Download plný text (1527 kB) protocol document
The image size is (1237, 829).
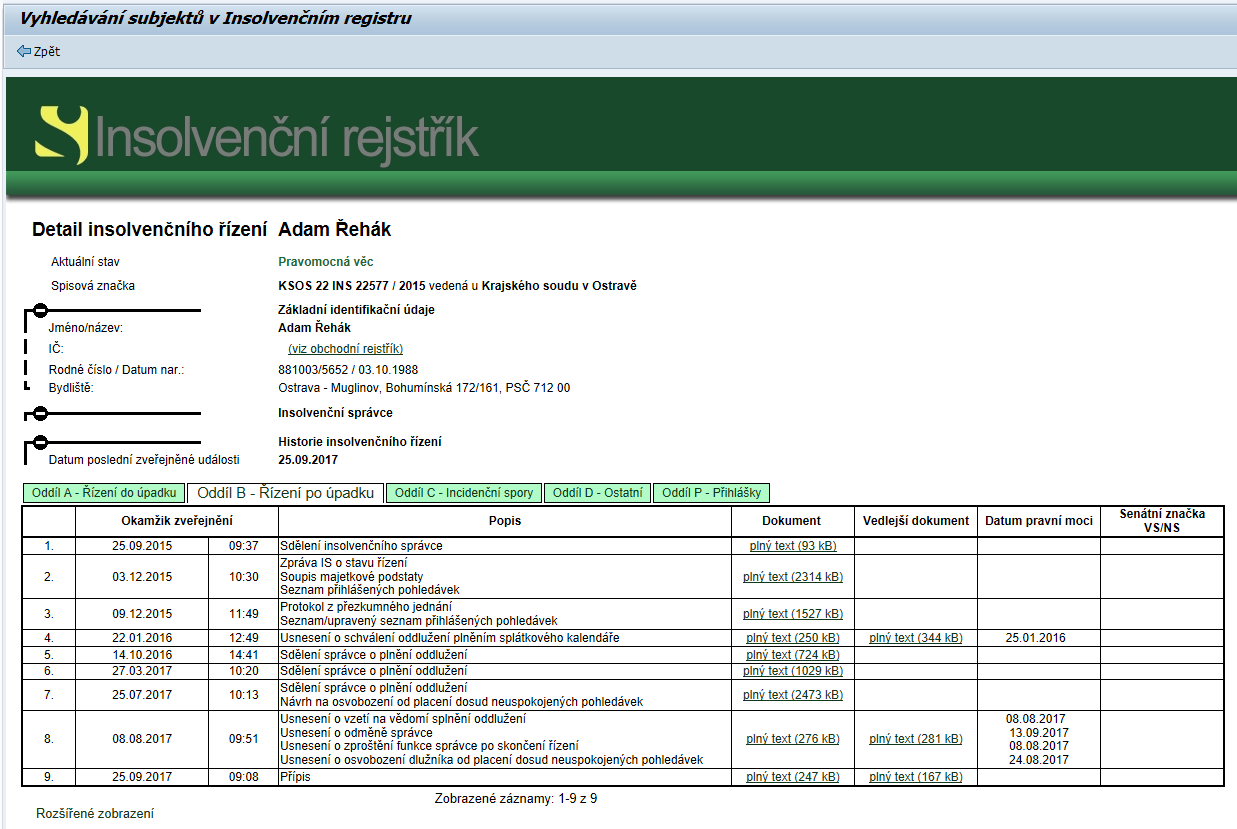792,614
